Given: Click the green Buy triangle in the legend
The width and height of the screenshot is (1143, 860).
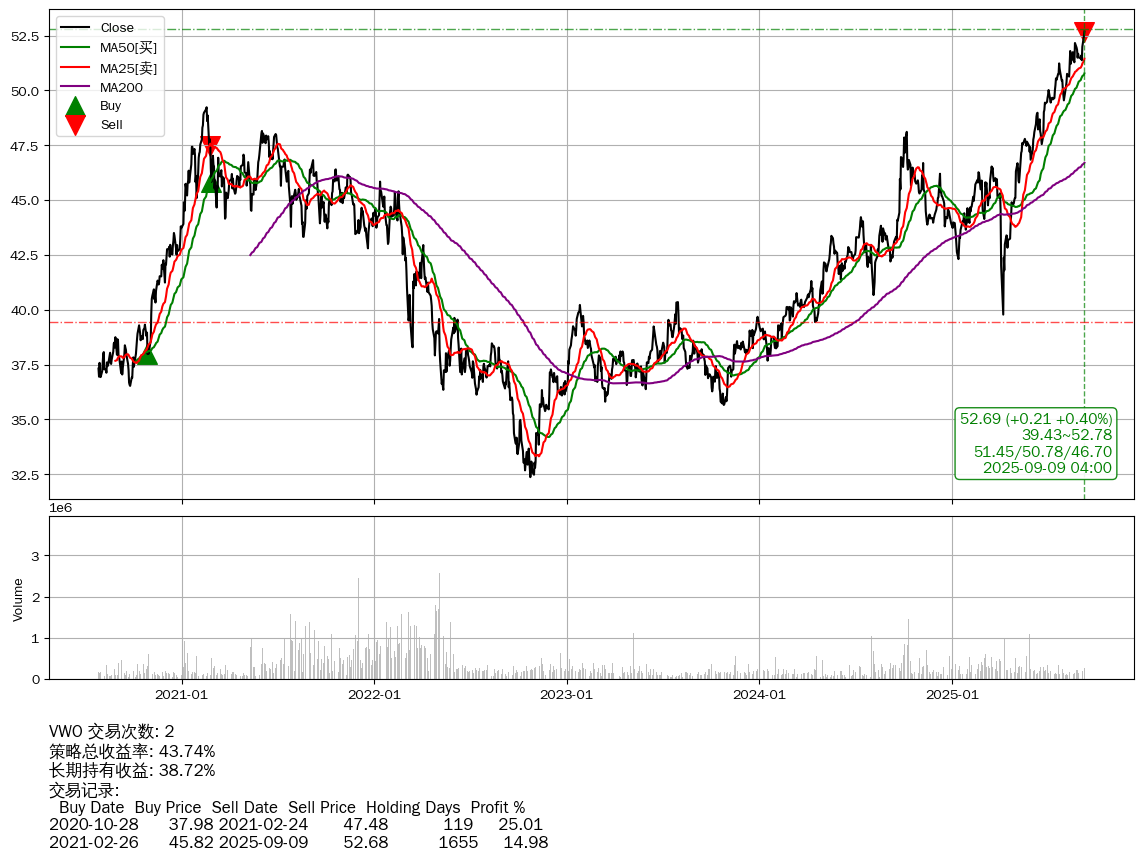Looking at the screenshot, I should click(x=75, y=106).
